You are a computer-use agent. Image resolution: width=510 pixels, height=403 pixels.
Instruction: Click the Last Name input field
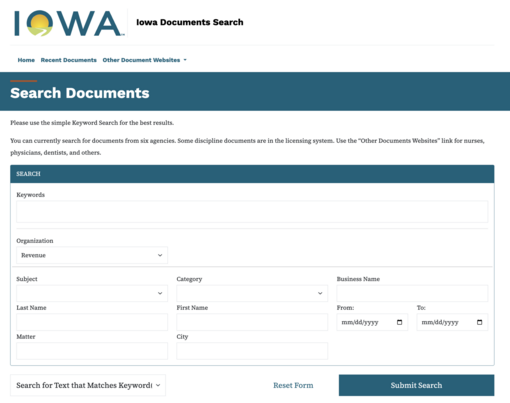(x=92, y=322)
